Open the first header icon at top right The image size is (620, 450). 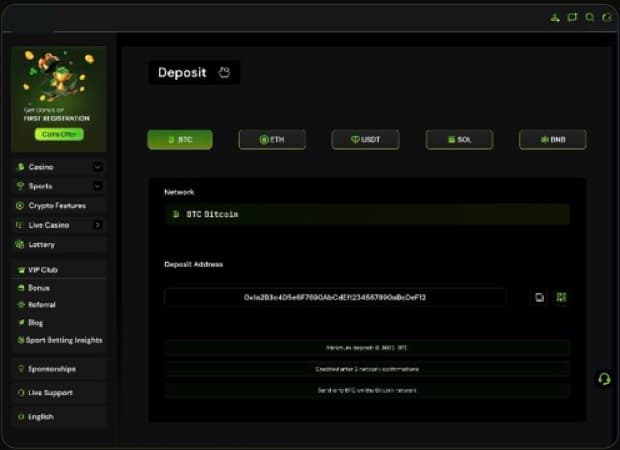coord(555,17)
